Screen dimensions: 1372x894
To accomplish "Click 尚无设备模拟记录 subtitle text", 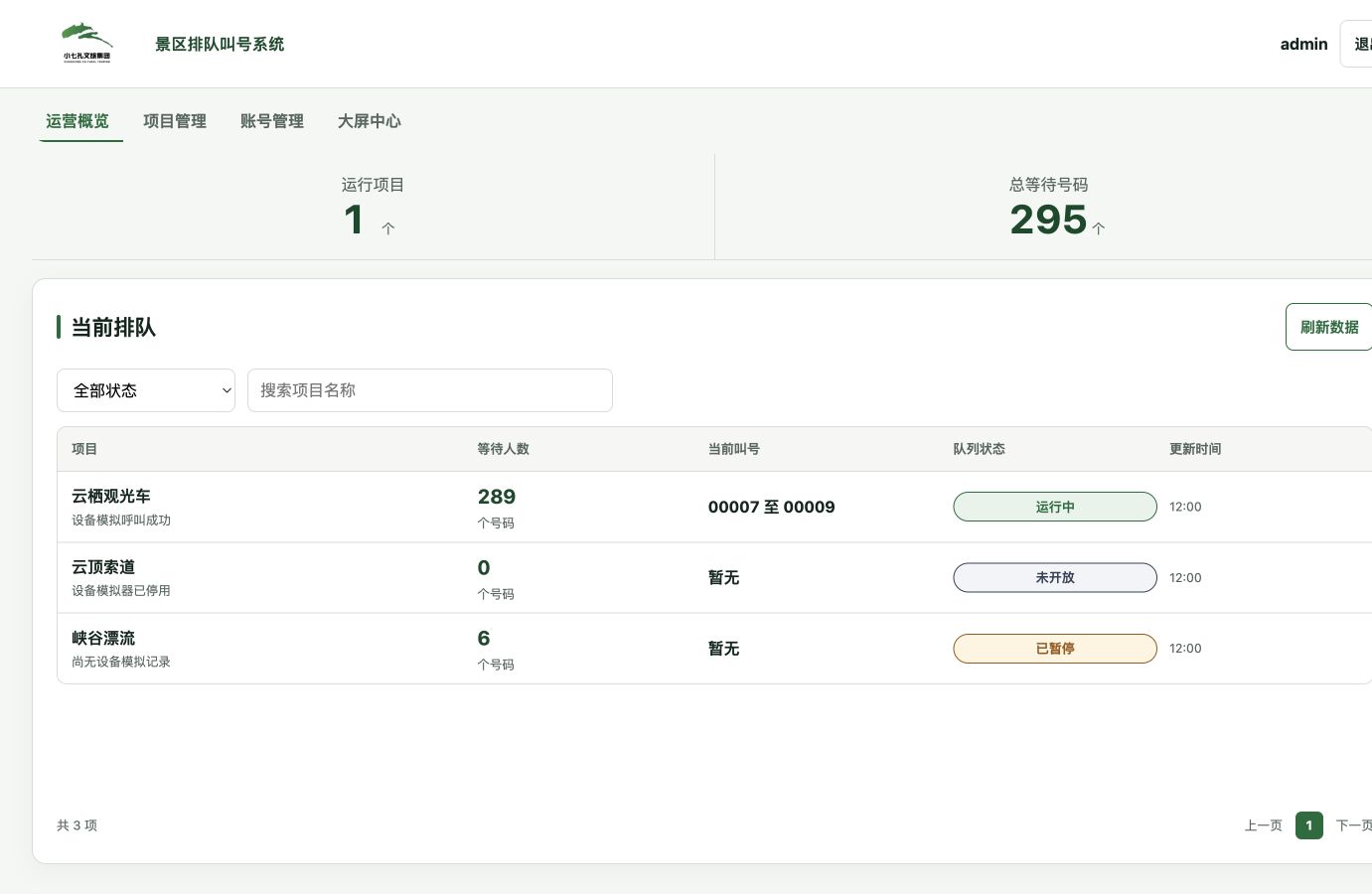I will 121,662.
